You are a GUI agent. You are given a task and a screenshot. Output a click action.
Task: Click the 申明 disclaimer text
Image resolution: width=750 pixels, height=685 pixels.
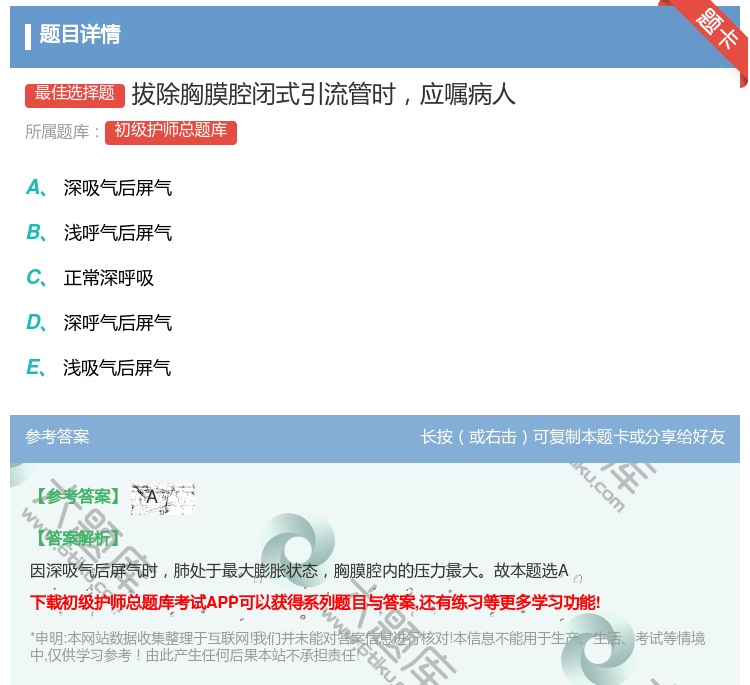367,647
